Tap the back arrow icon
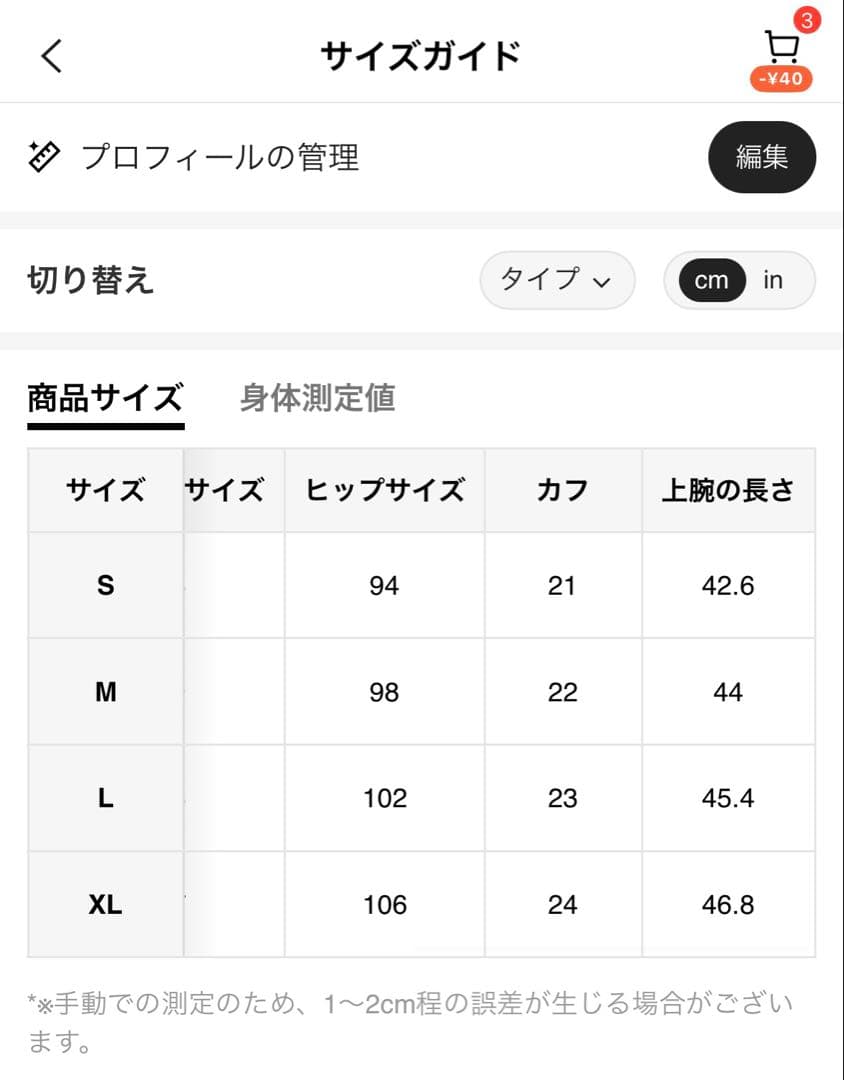This screenshot has width=844, height=1080. point(52,56)
